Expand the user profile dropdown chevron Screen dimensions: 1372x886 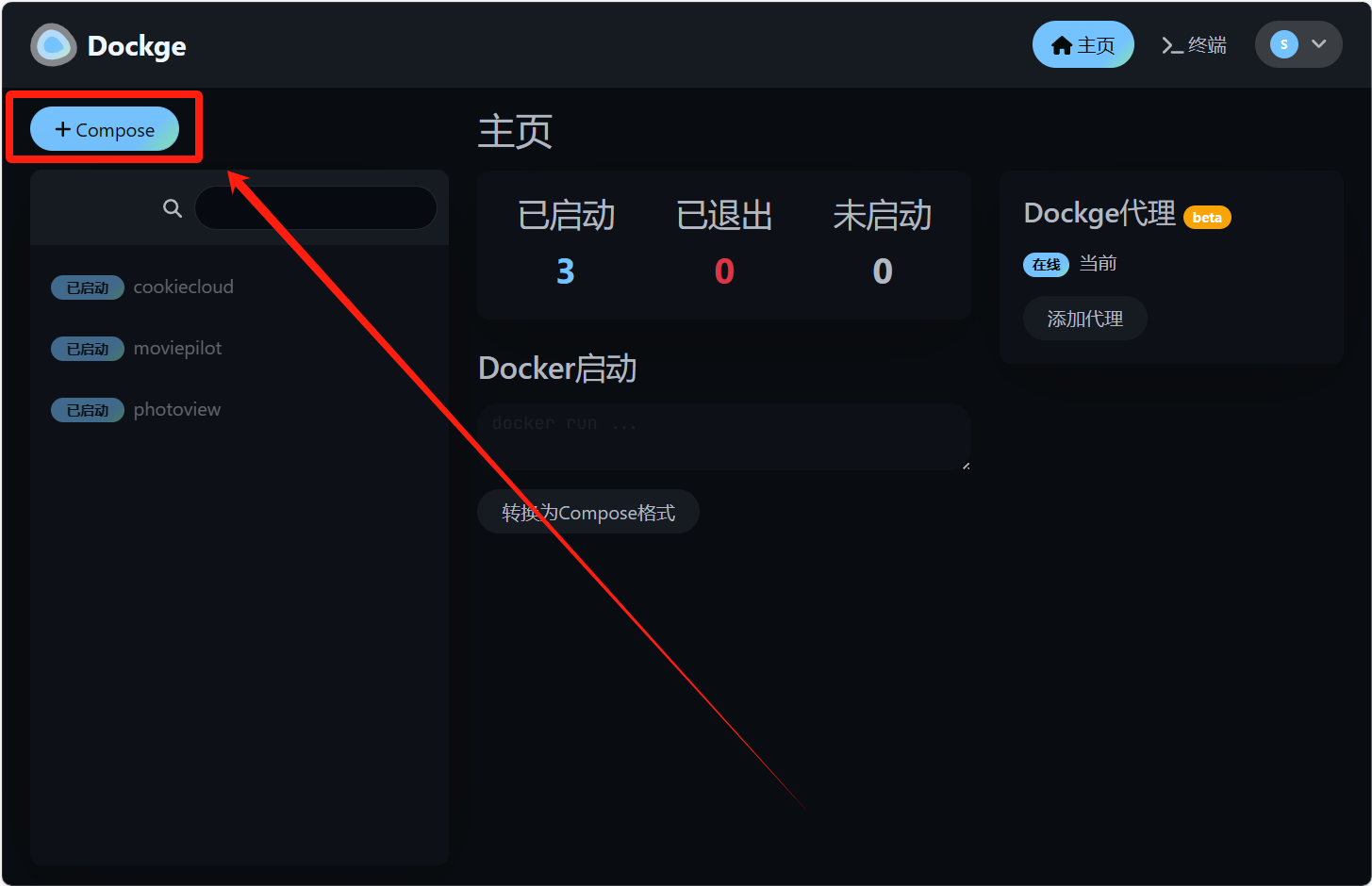[1319, 44]
